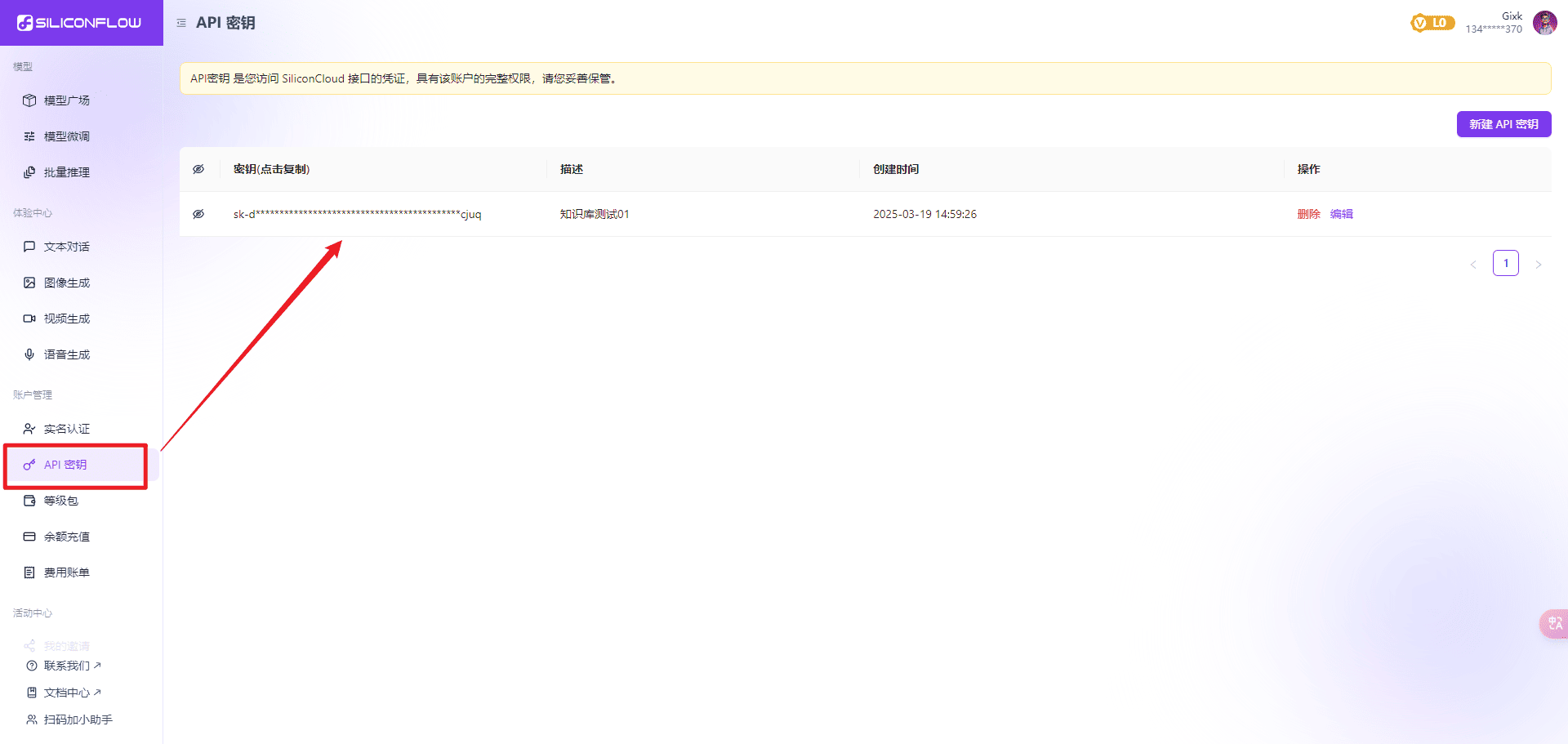1568x744 pixels.
Task: Create a new API key
Action: point(1503,124)
